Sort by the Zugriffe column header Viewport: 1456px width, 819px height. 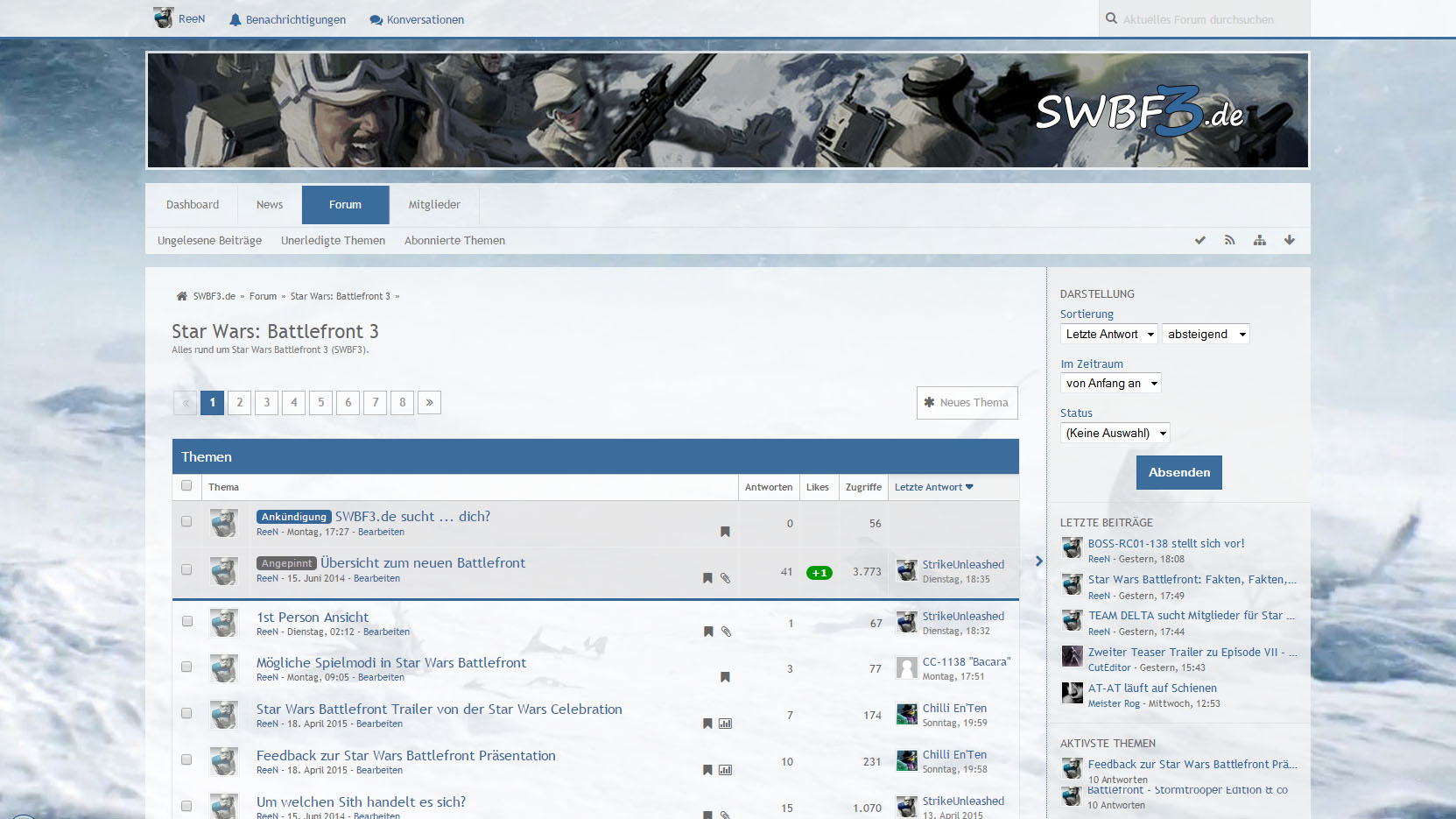tap(863, 487)
